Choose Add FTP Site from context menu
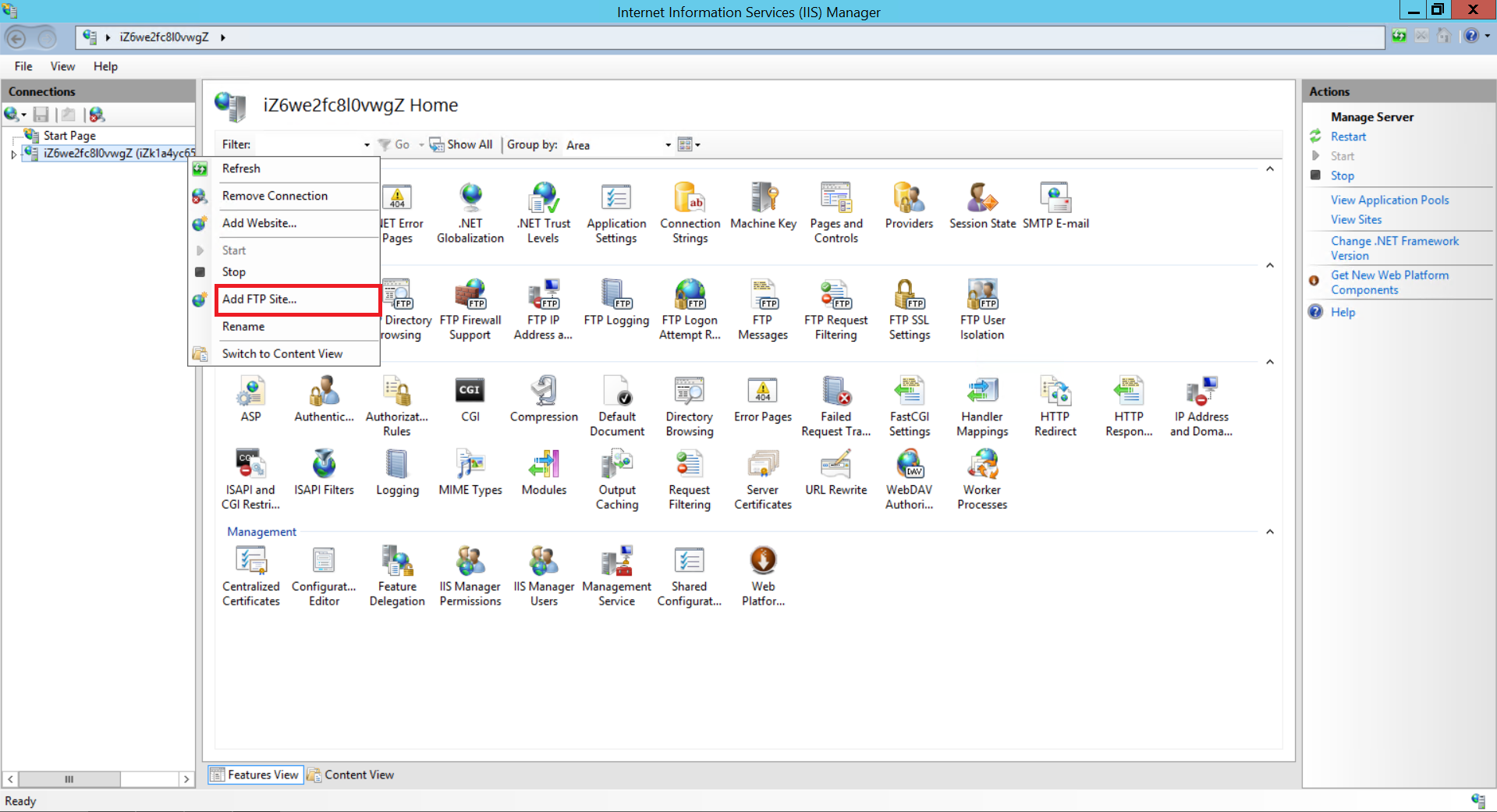1497x812 pixels. [297, 300]
